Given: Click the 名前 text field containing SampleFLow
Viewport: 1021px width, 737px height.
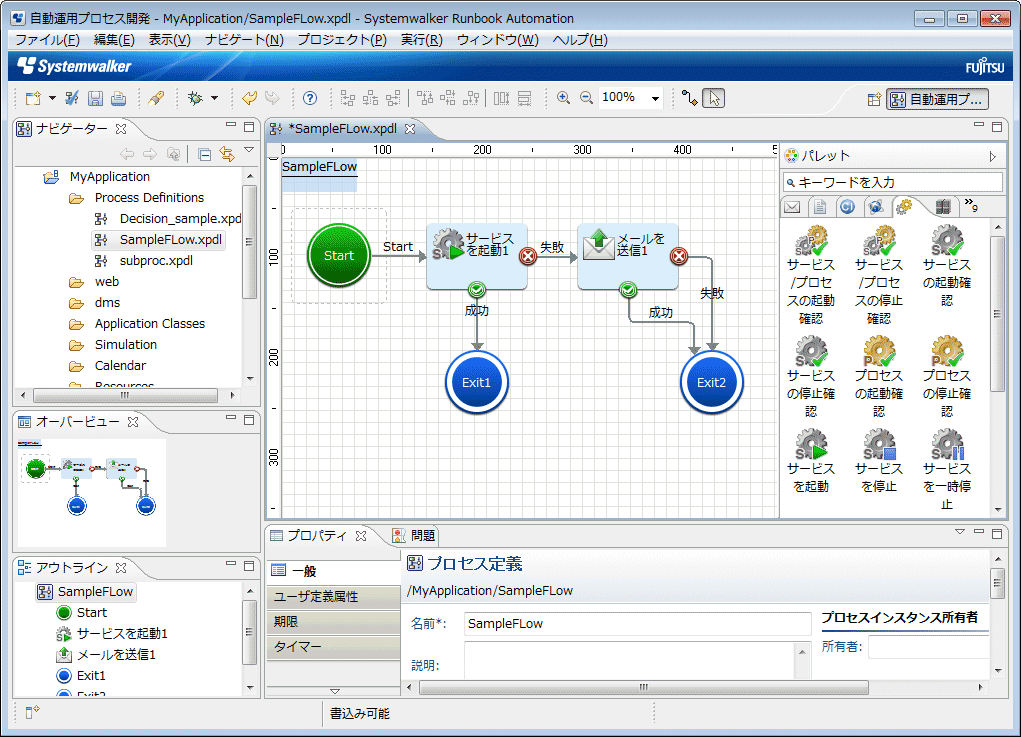Looking at the screenshot, I should [637, 624].
